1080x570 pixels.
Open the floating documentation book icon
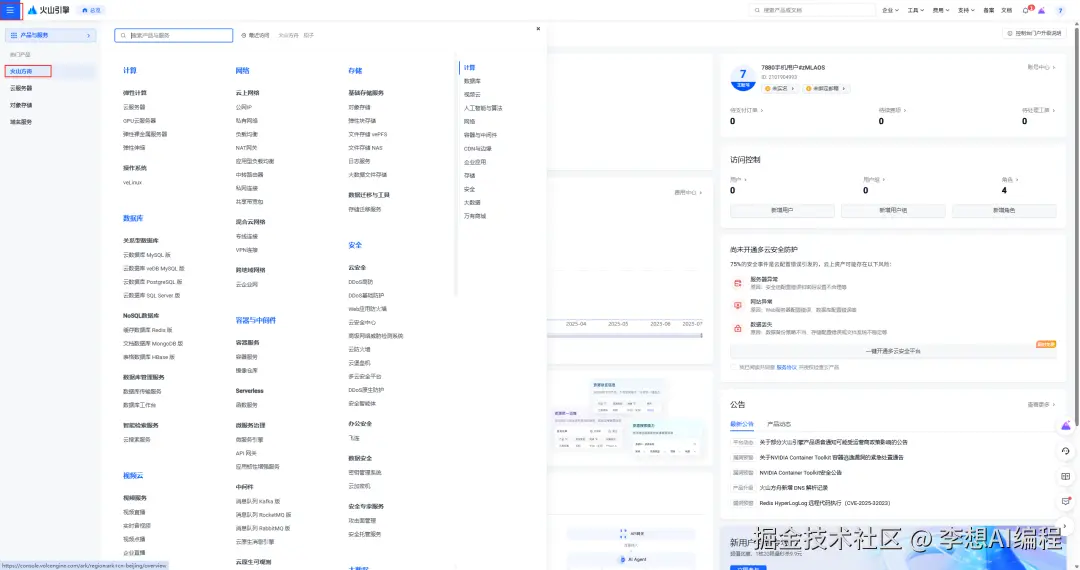click(1066, 476)
